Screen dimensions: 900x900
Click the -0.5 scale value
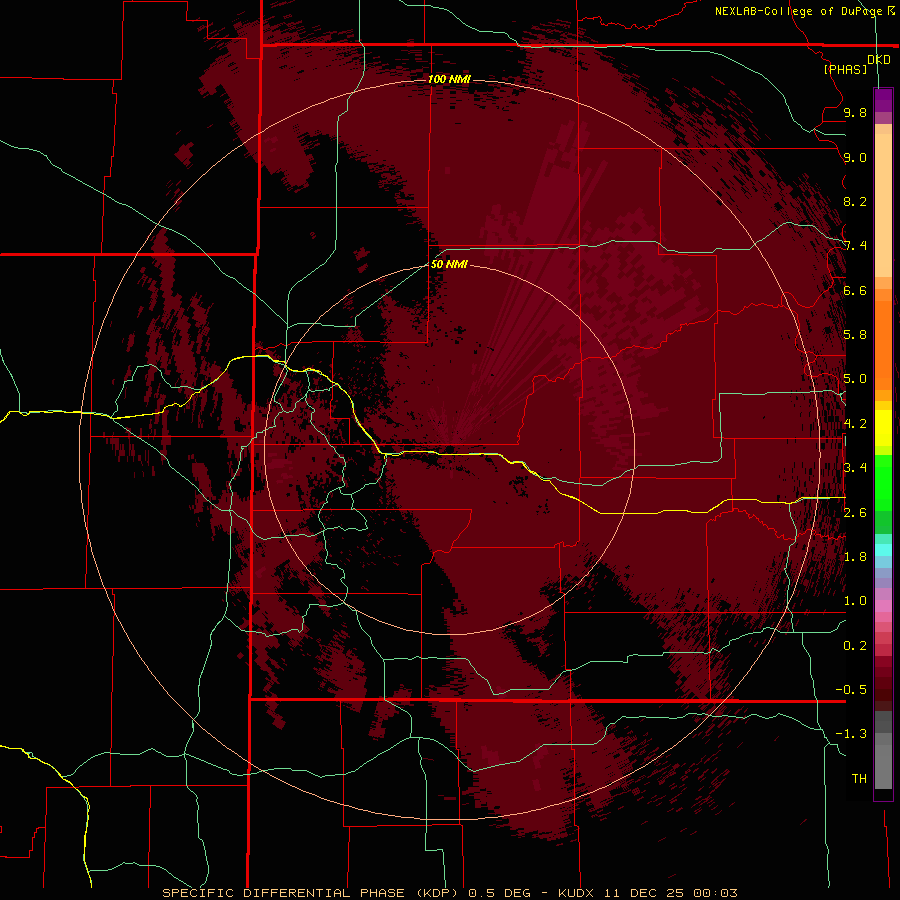pos(851,690)
